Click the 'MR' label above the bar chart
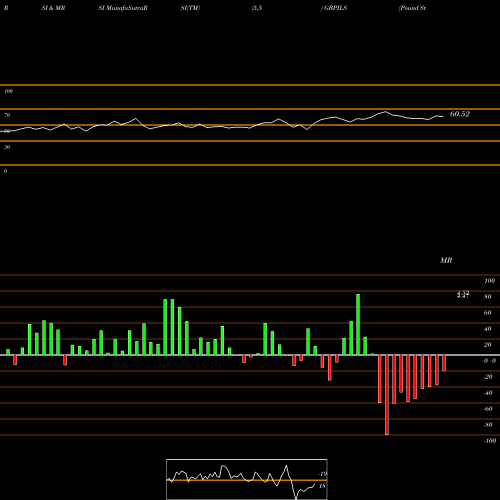 click(446, 260)
